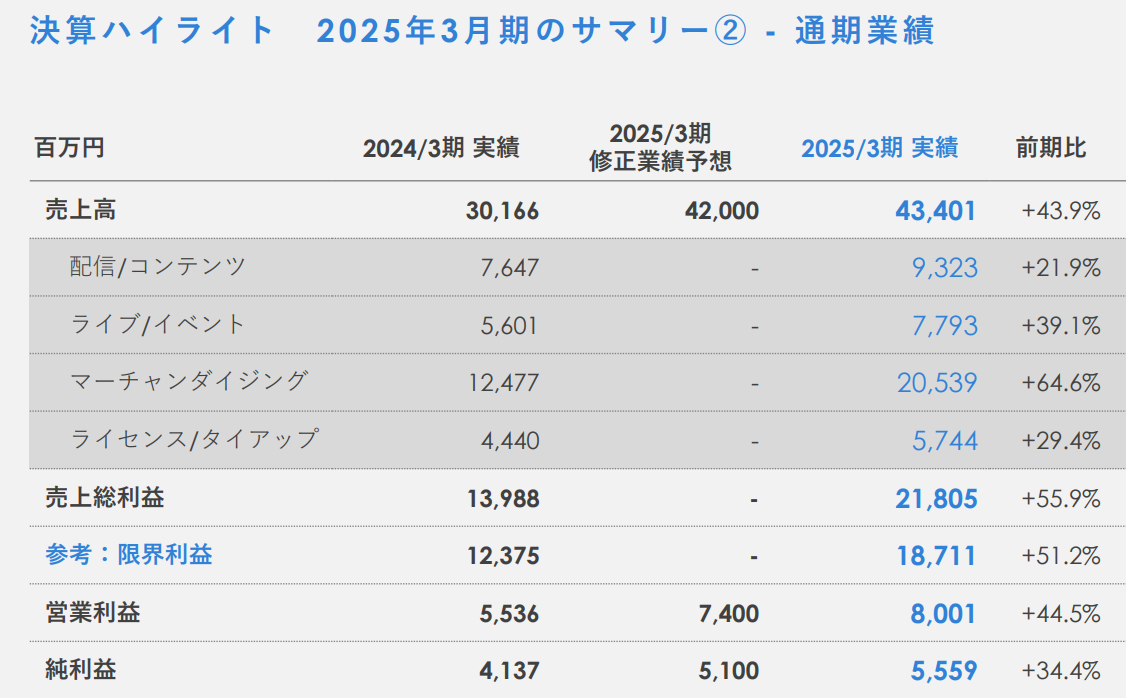Select the ライセンス/タイアップ row label
This screenshot has width=1126, height=698.
point(195,439)
